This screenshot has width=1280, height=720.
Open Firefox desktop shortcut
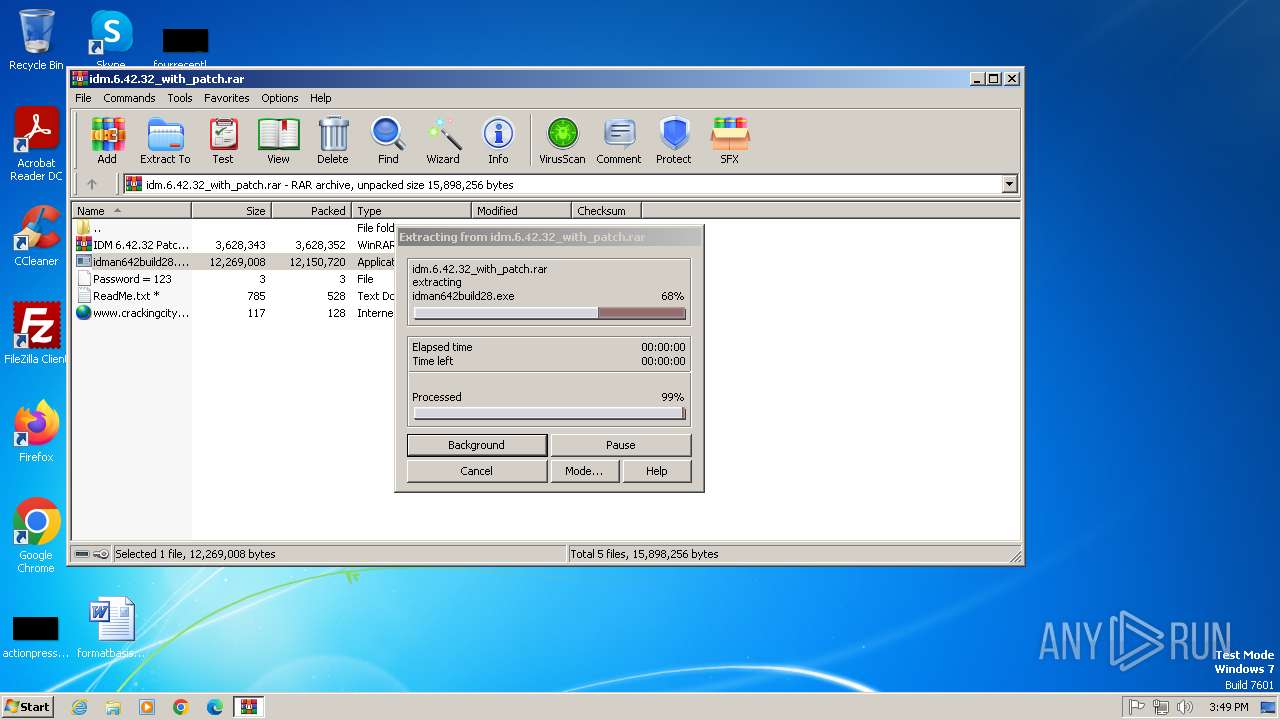[36, 432]
